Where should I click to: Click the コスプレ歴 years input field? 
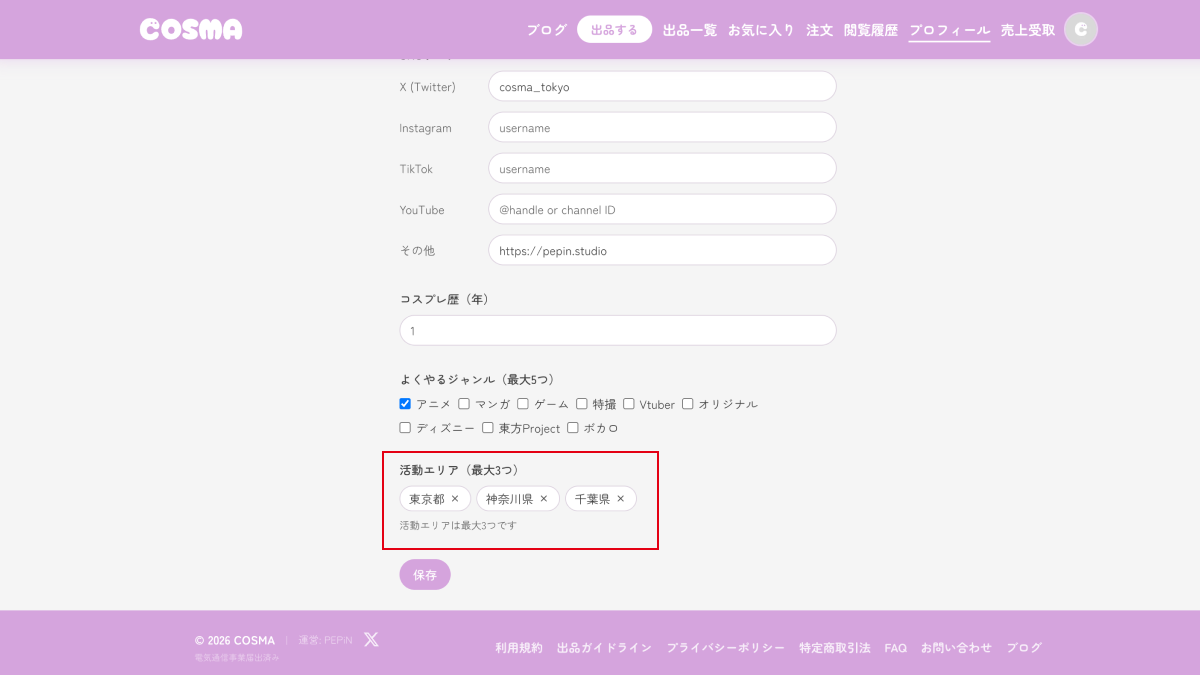coord(617,330)
